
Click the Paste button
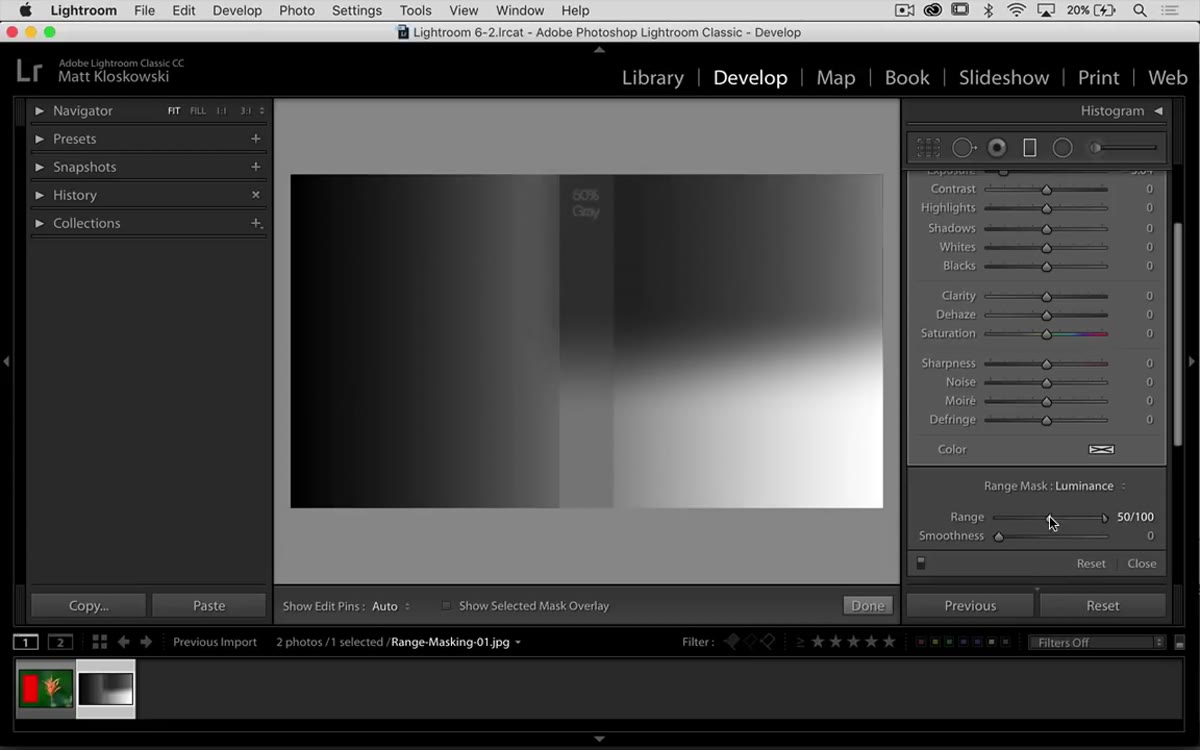pyautogui.click(x=209, y=606)
